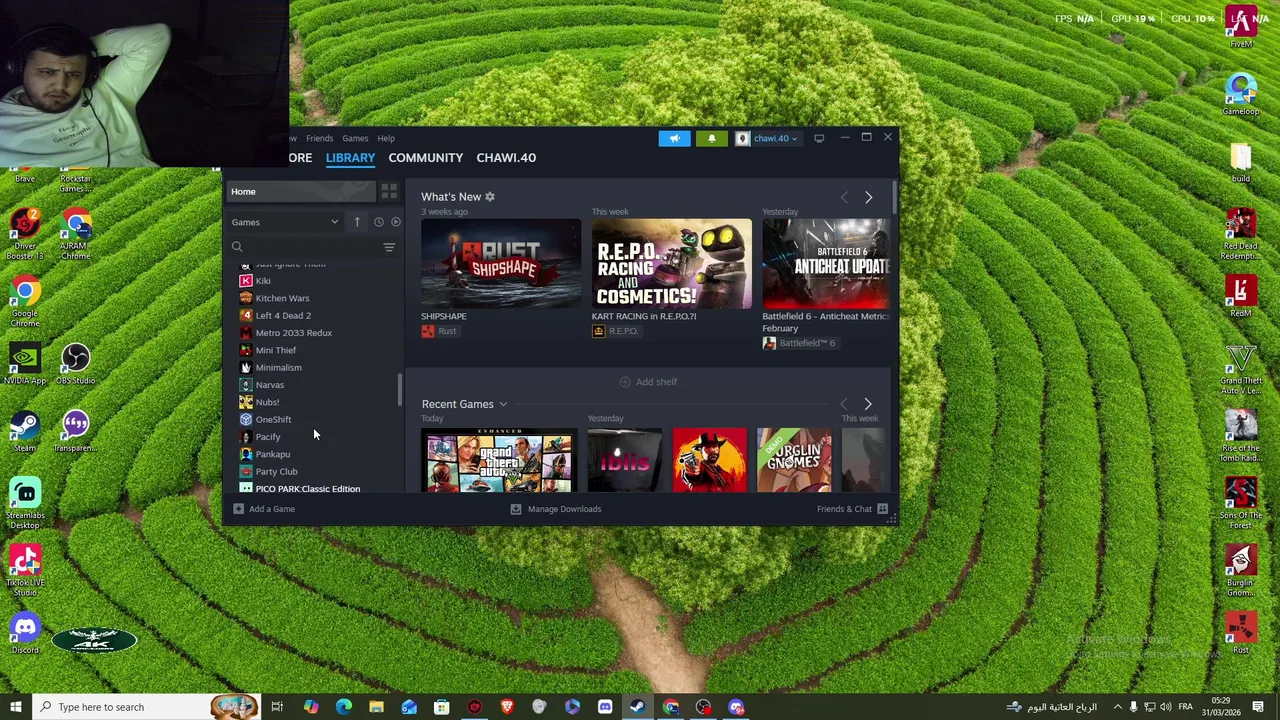
Task: Open NVIDIA App desktop shortcut
Action: click(x=25, y=363)
